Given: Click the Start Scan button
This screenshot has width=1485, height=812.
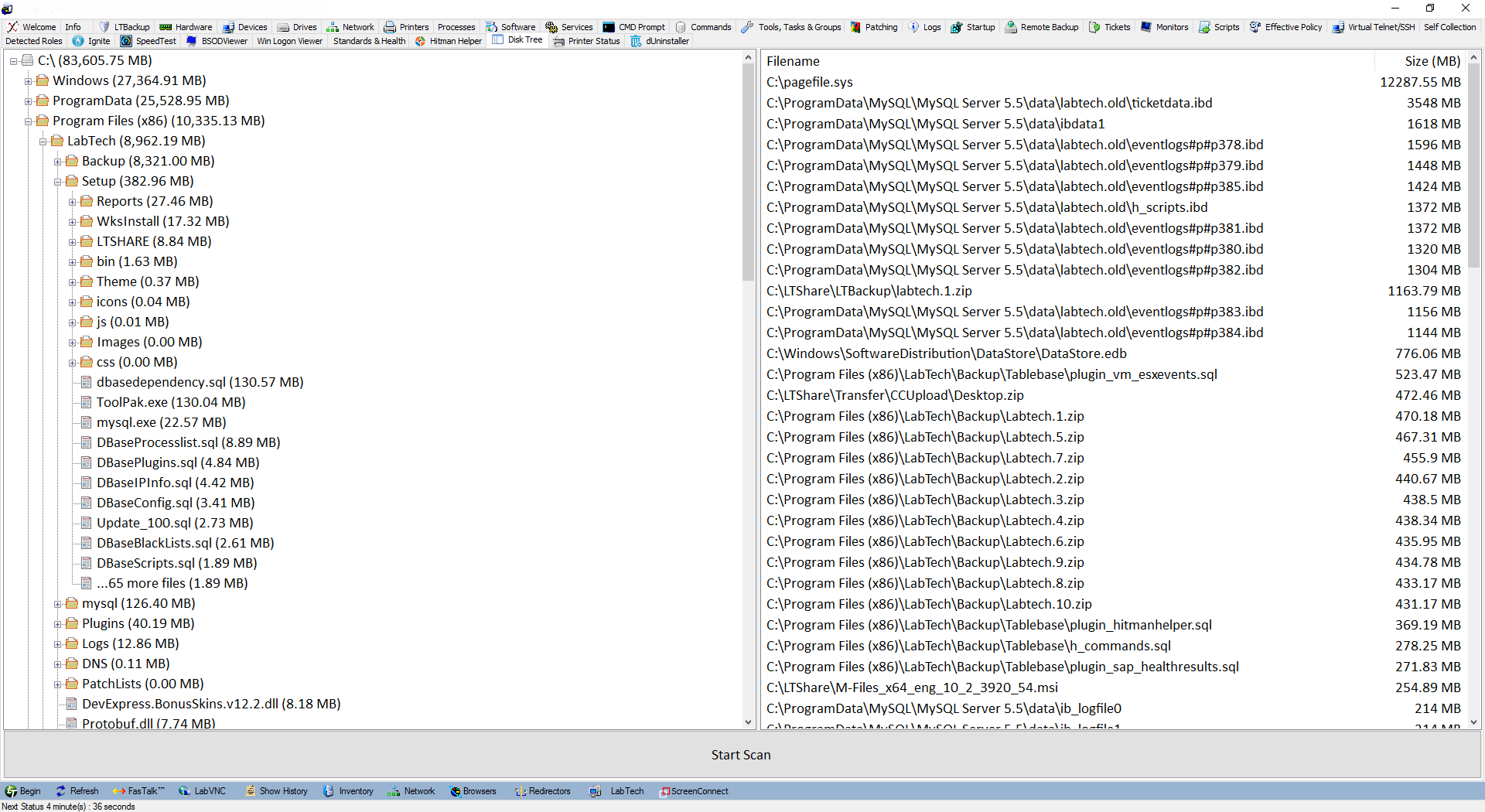Looking at the screenshot, I should point(740,755).
